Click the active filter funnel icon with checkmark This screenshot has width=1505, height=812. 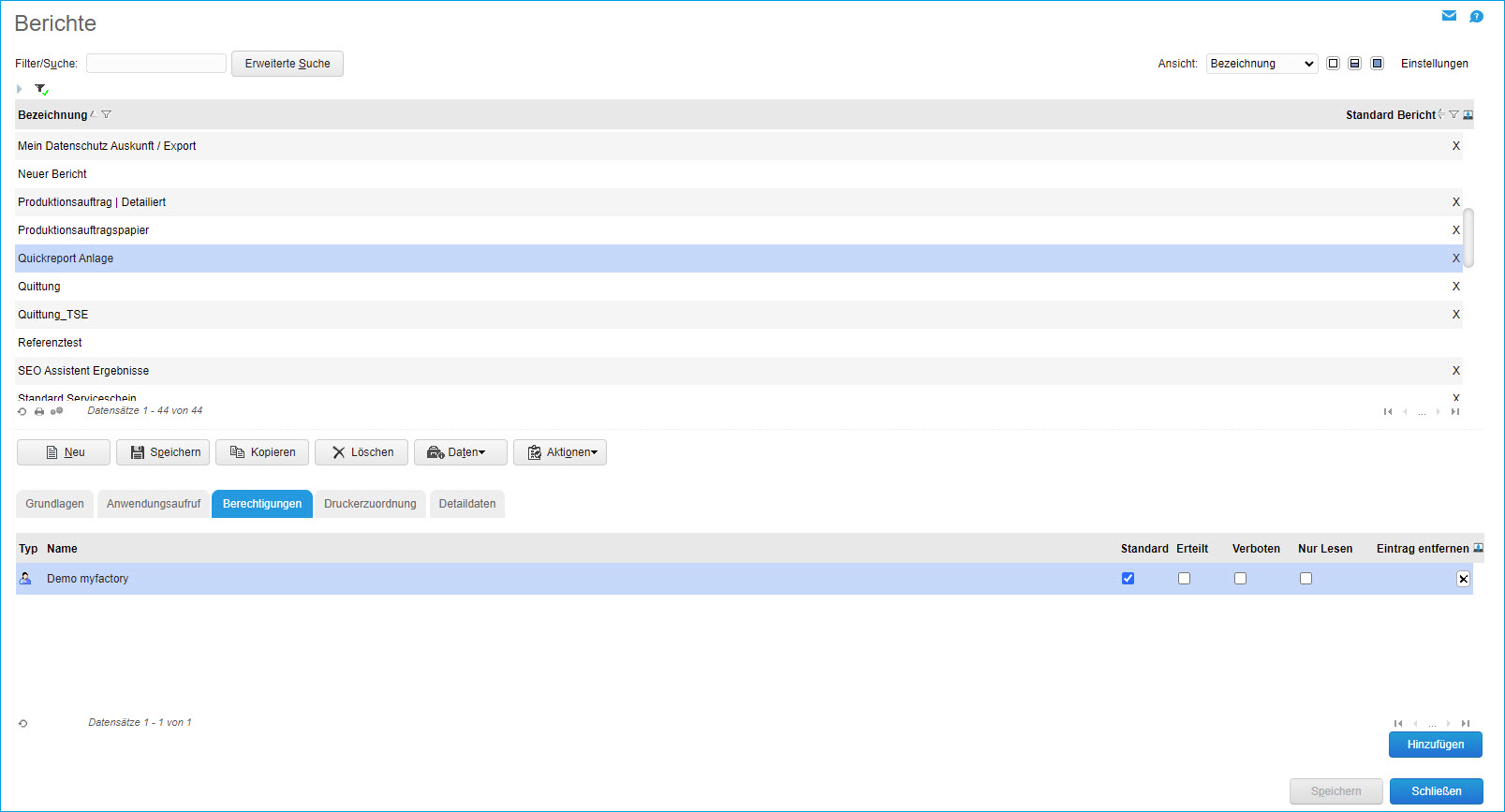(x=41, y=90)
